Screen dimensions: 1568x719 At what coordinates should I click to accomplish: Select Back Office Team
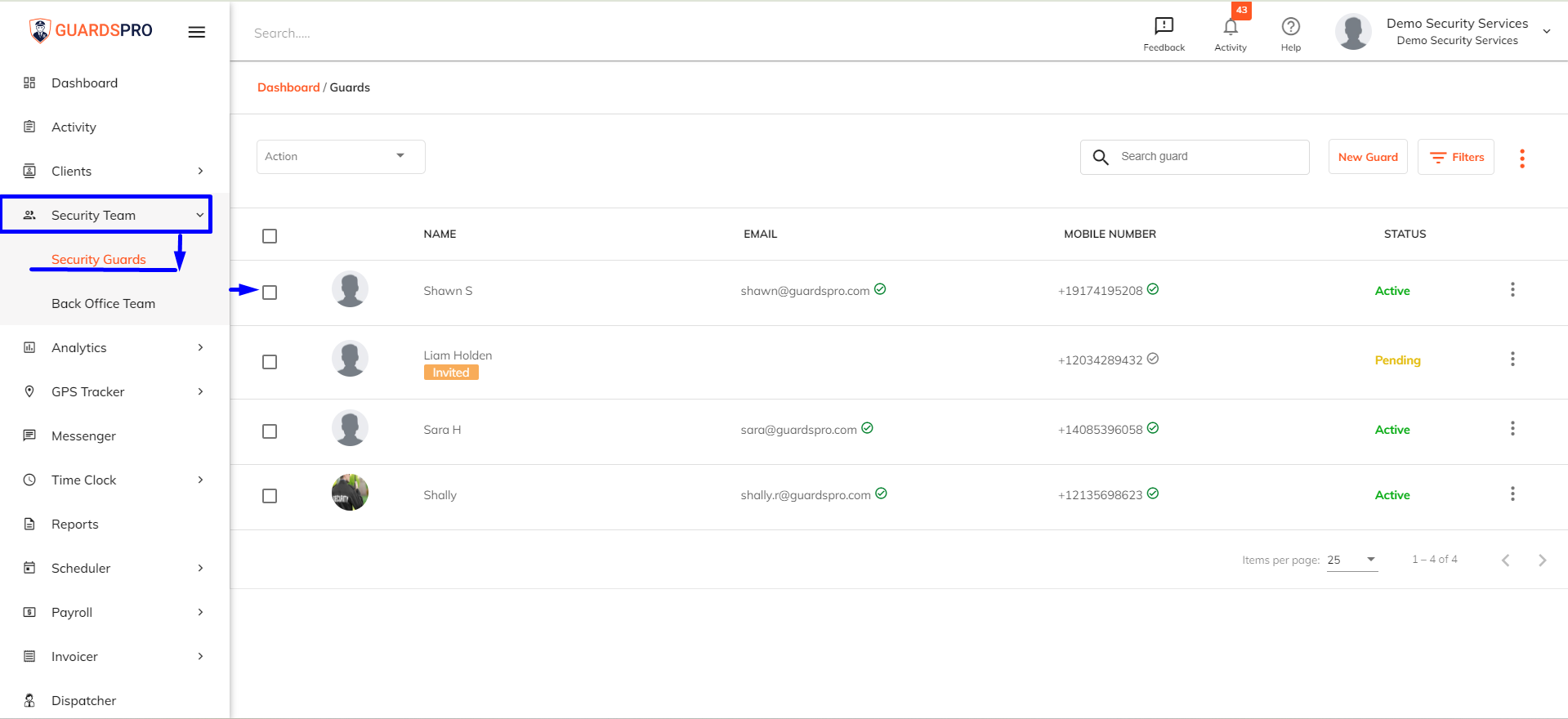104,303
